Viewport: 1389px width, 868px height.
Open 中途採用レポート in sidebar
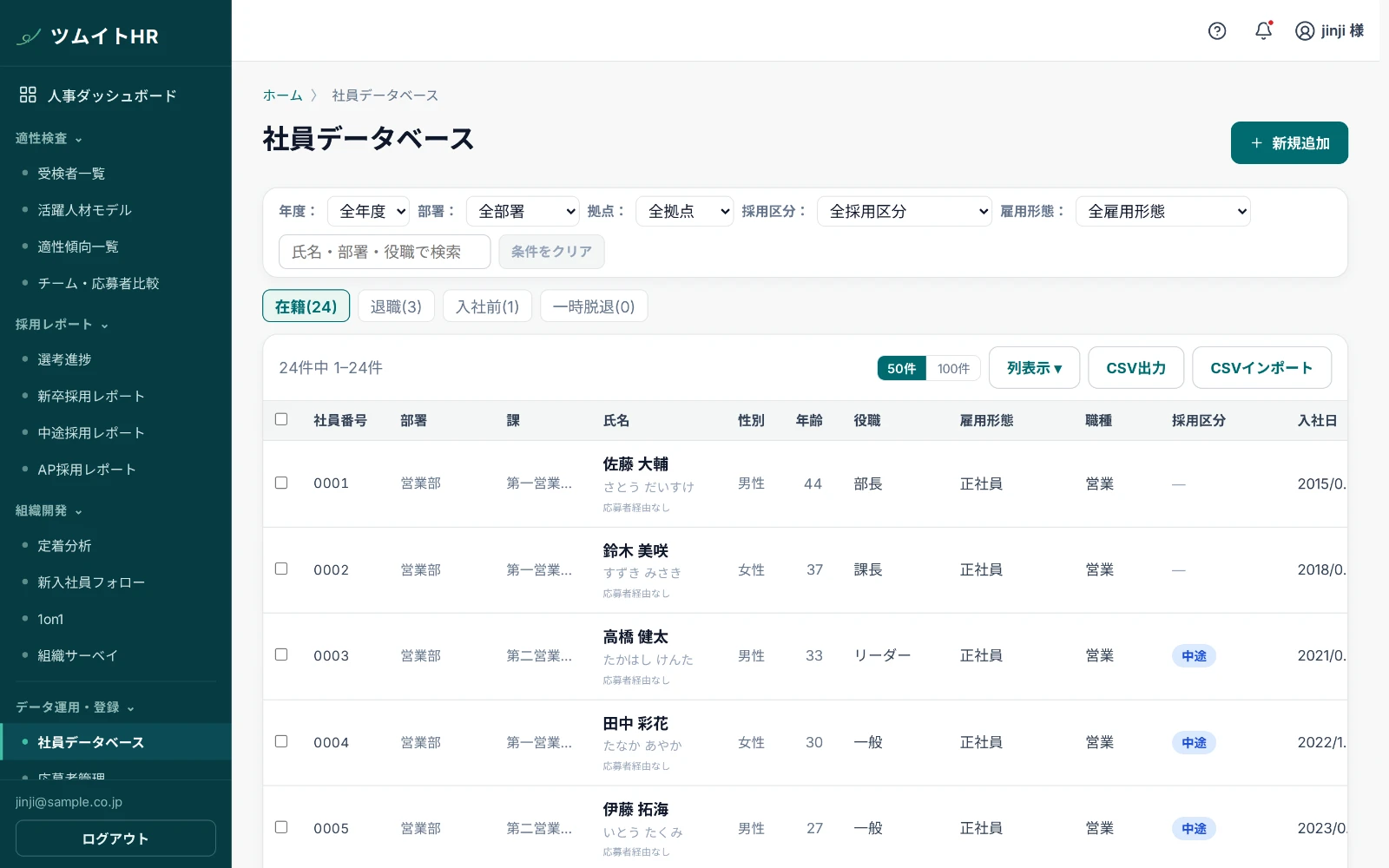[x=91, y=432]
